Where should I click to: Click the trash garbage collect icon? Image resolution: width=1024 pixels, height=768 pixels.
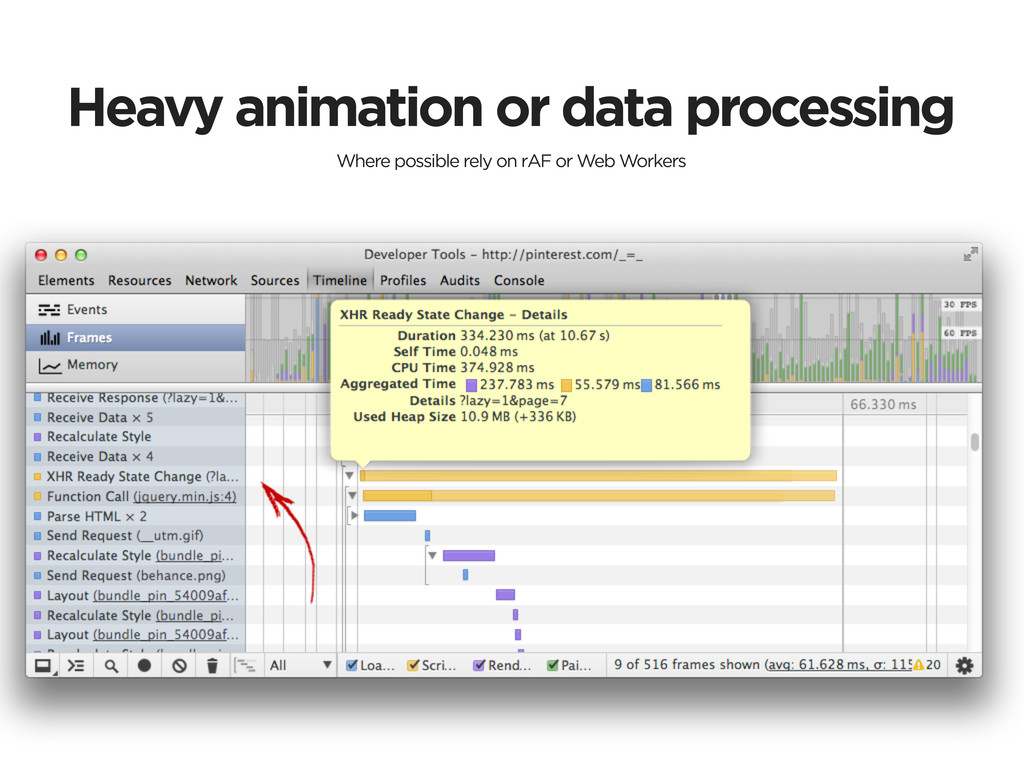pos(212,665)
